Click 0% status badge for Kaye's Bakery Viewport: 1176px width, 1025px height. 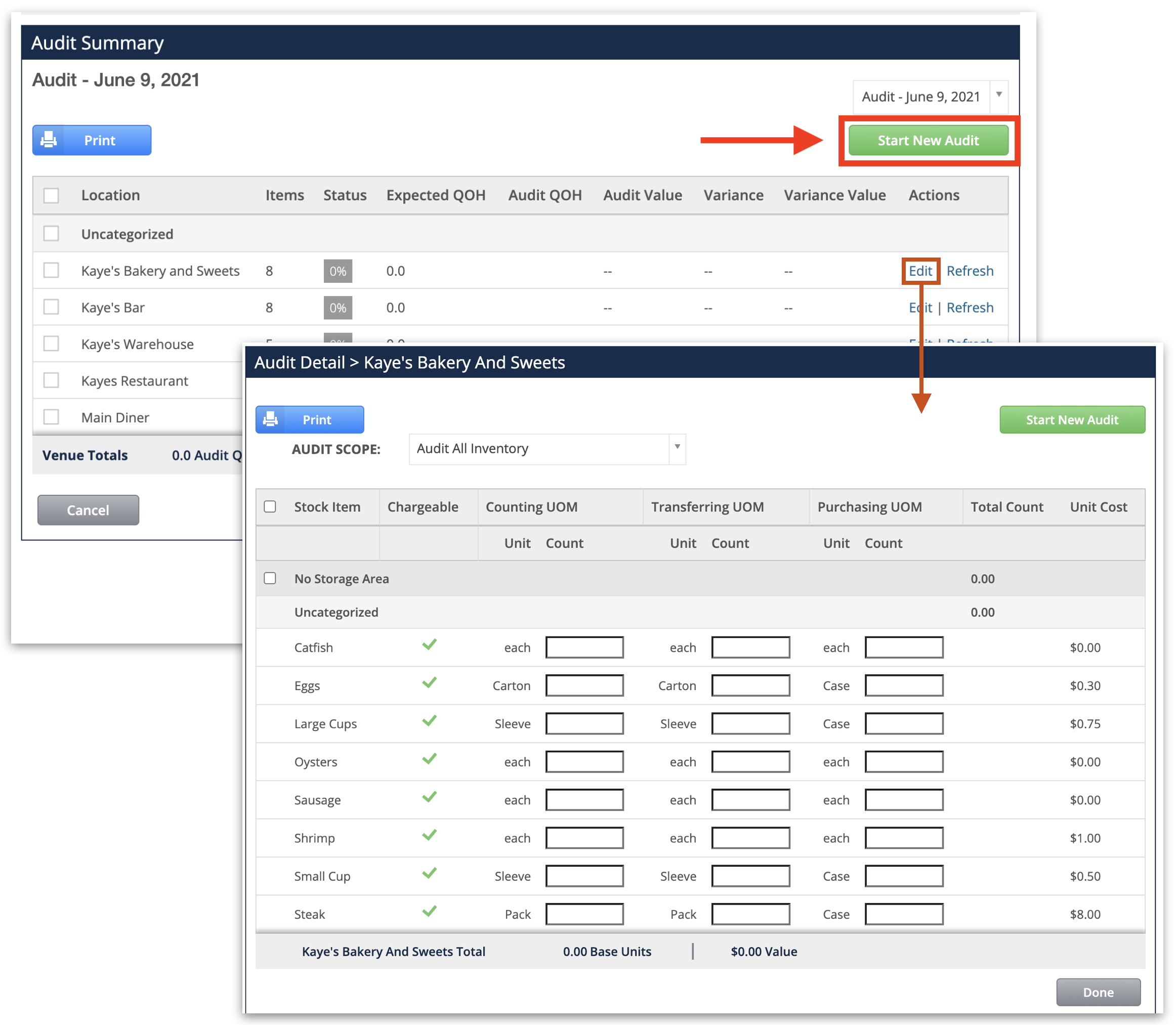click(x=338, y=271)
